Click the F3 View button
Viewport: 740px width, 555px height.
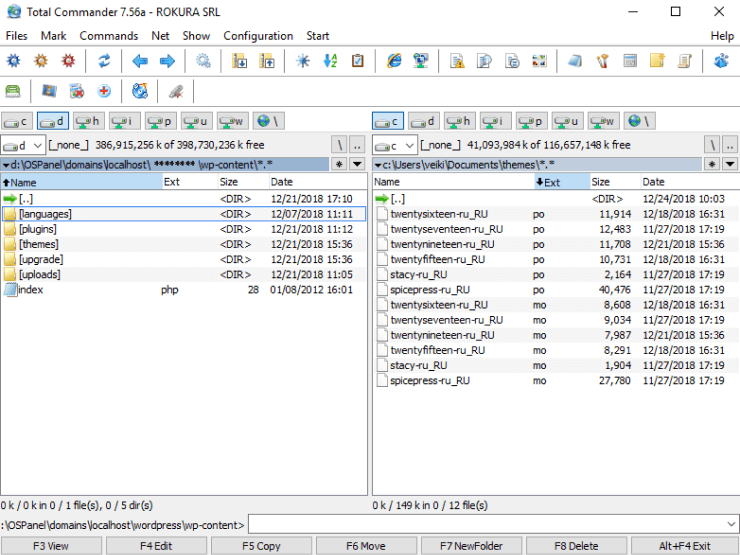(x=50, y=546)
